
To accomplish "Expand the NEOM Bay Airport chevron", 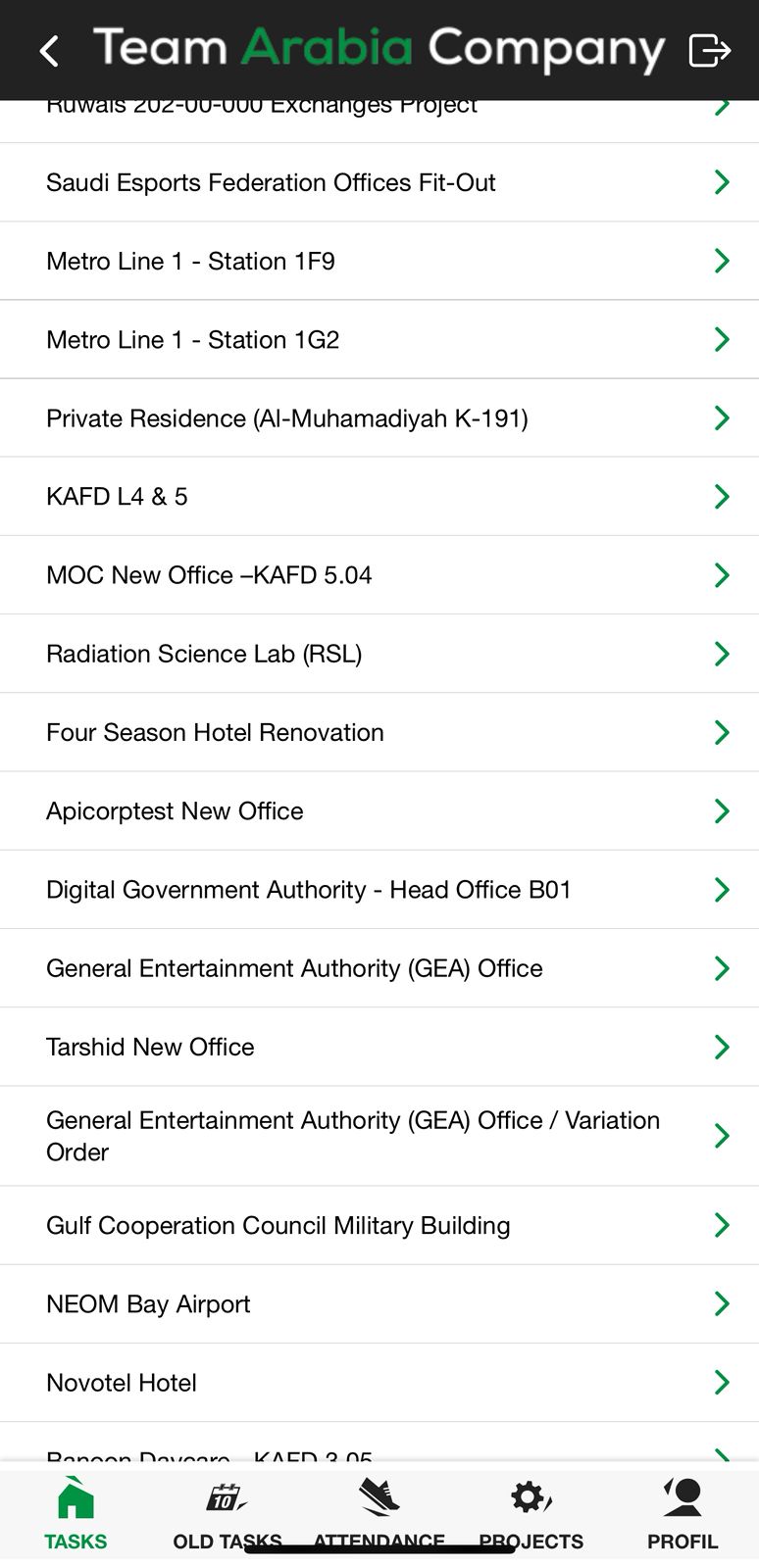I will (722, 1303).
